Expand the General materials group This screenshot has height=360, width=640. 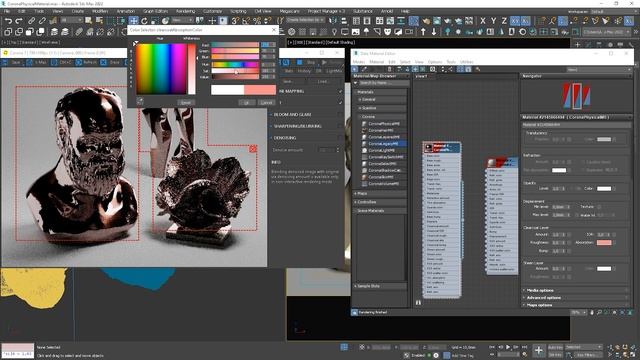point(381,99)
